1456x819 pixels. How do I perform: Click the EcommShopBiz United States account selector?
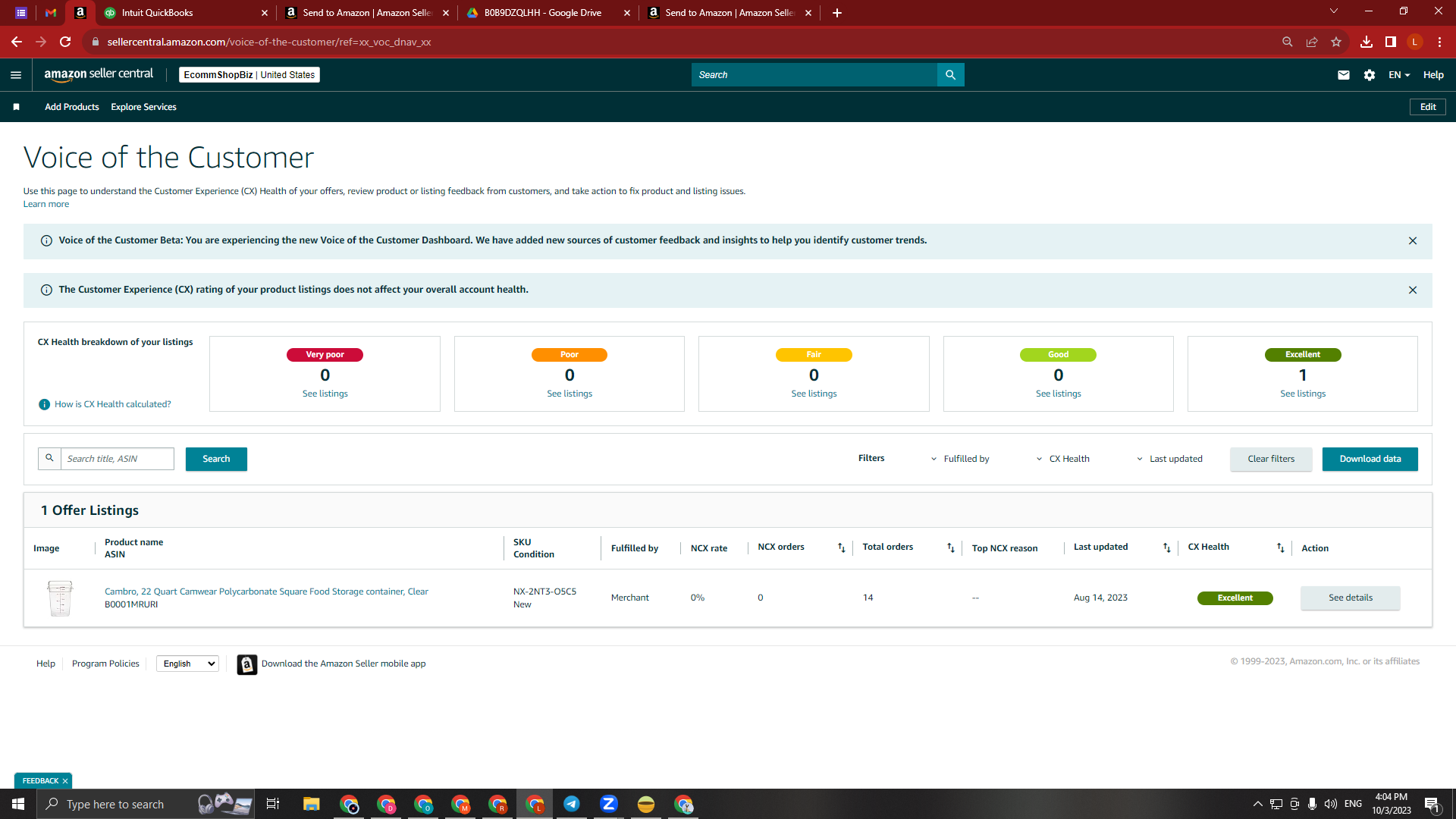249,75
